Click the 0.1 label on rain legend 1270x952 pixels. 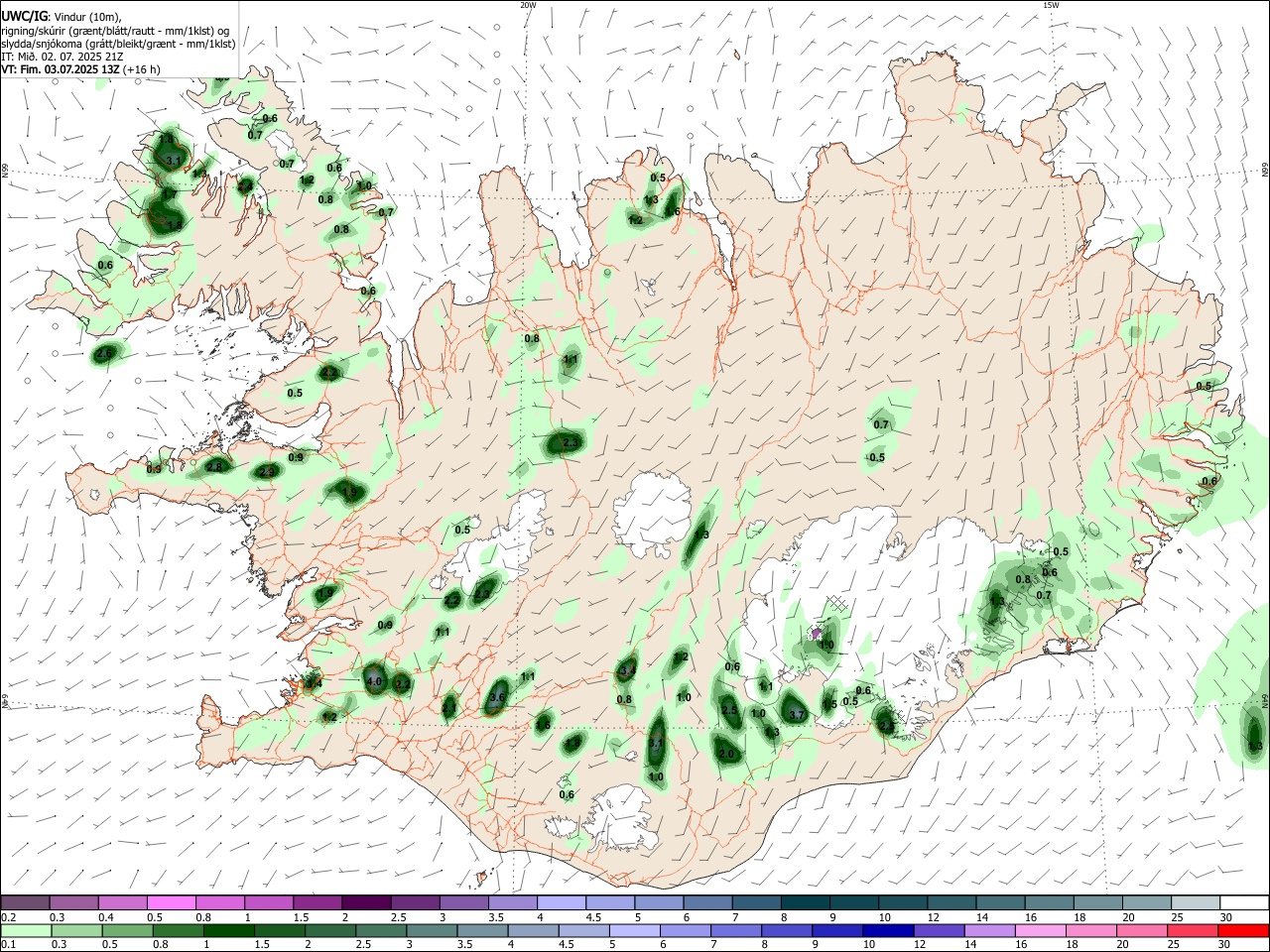(8, 945)
